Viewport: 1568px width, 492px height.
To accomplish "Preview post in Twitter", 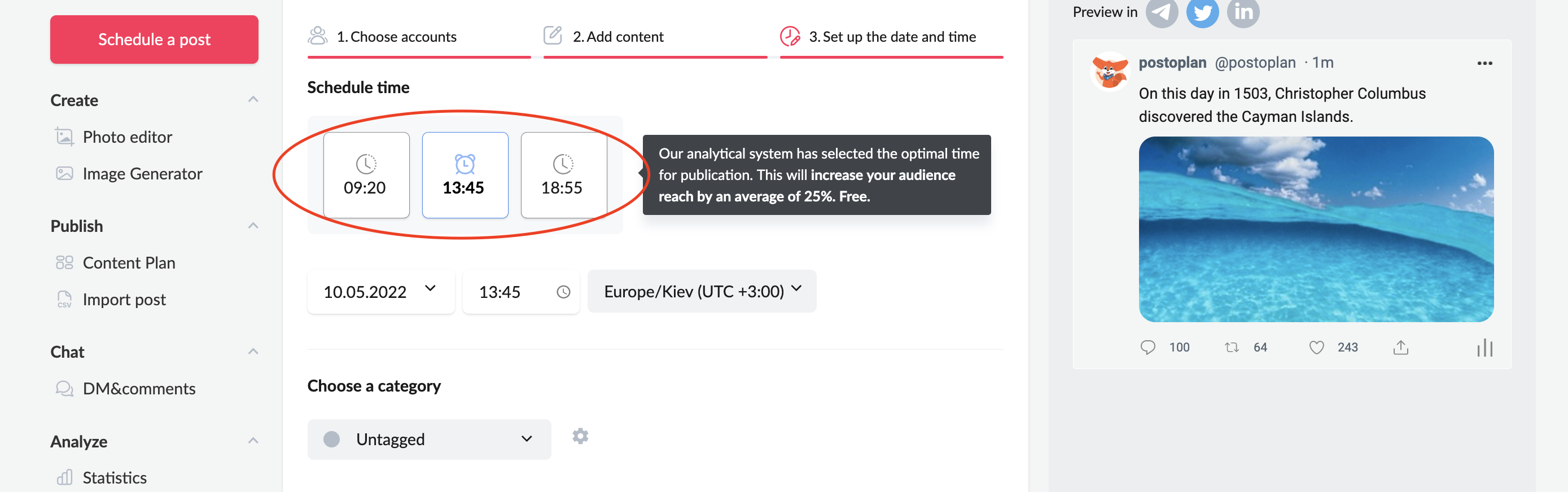I will (x=1202, y=12).
